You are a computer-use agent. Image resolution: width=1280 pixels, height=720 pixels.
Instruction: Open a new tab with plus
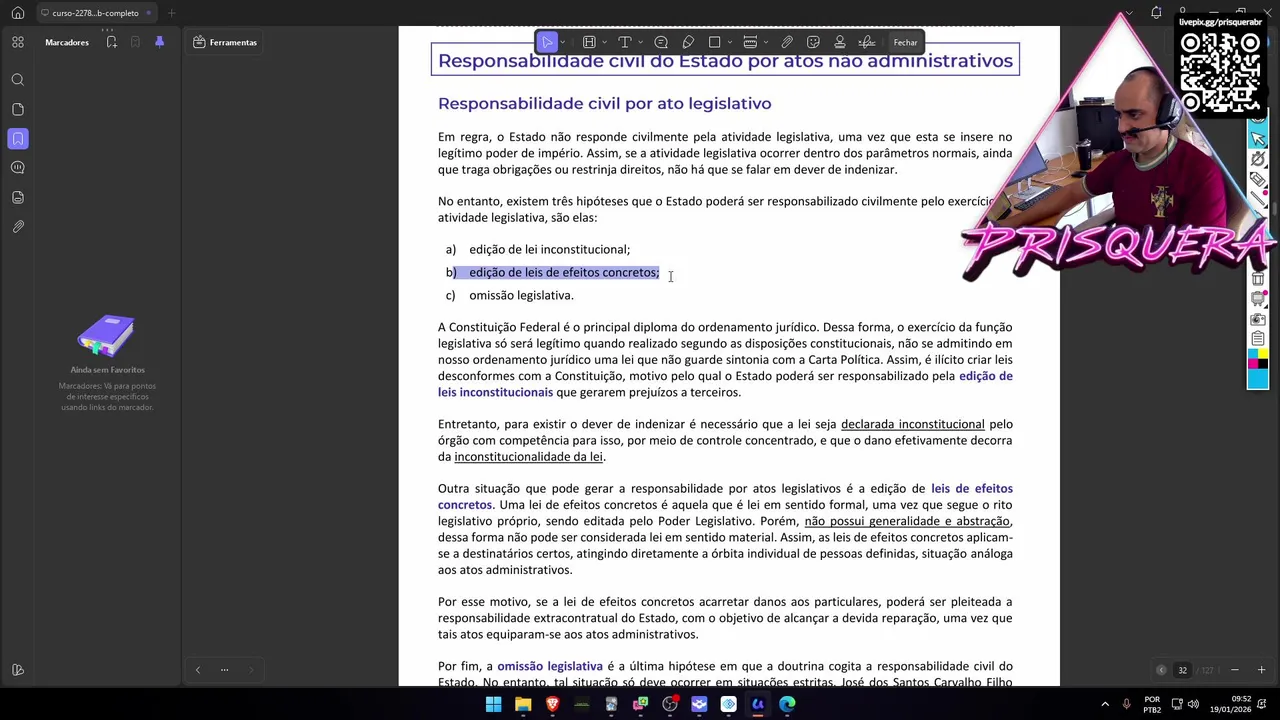pos(171,13)
